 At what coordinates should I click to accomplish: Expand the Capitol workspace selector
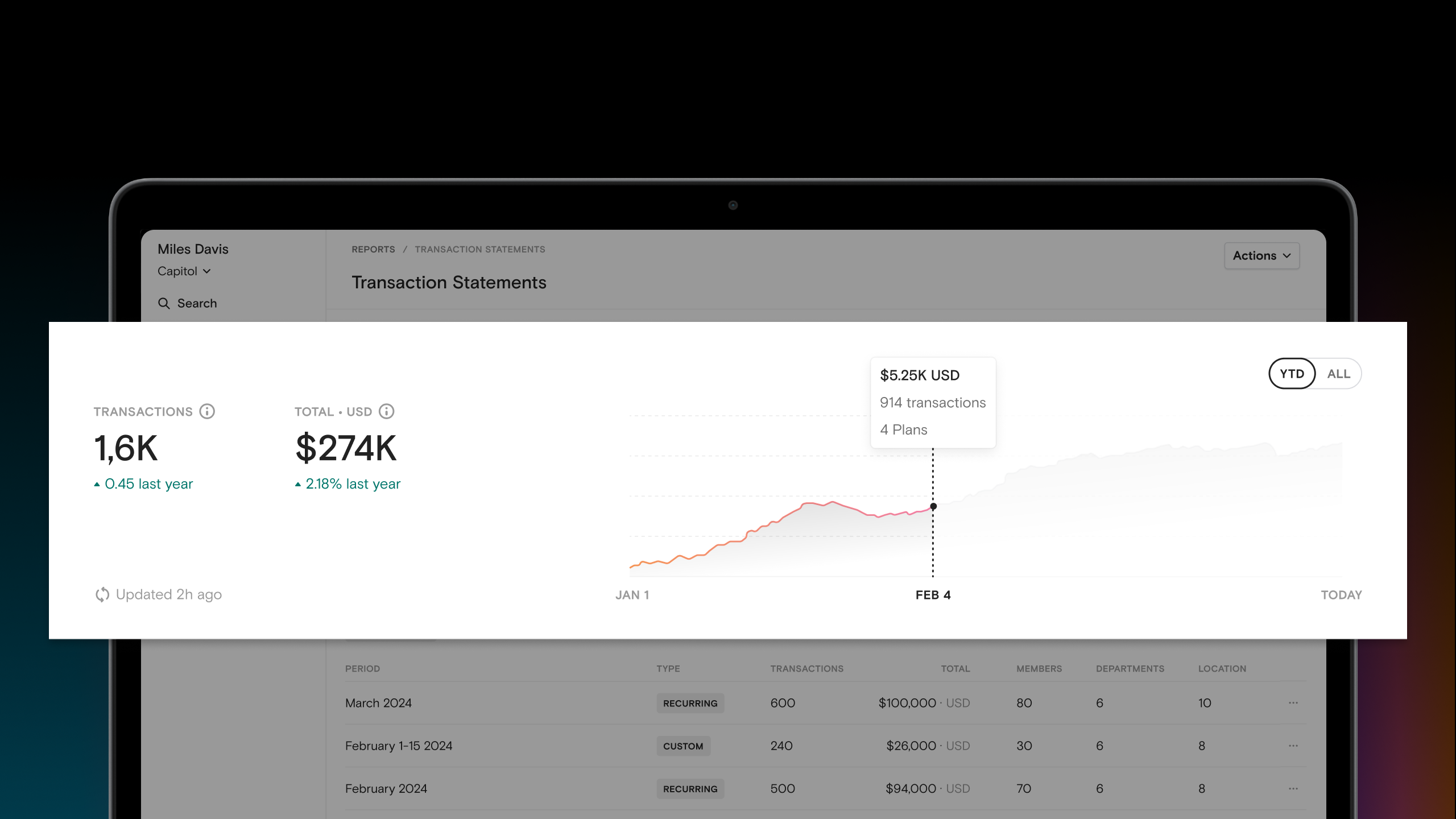(184, 271)
